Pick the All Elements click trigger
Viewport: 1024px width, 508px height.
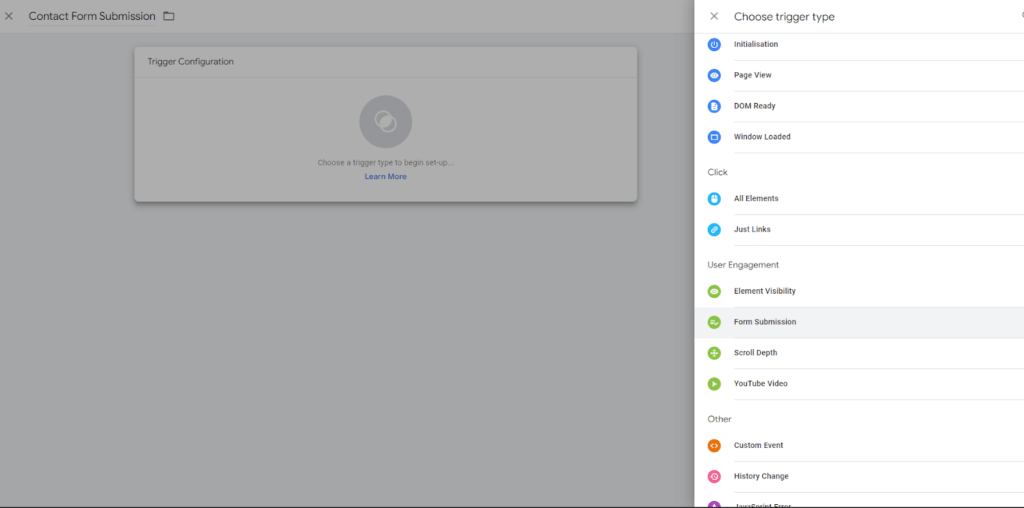(x=859, y=198)
